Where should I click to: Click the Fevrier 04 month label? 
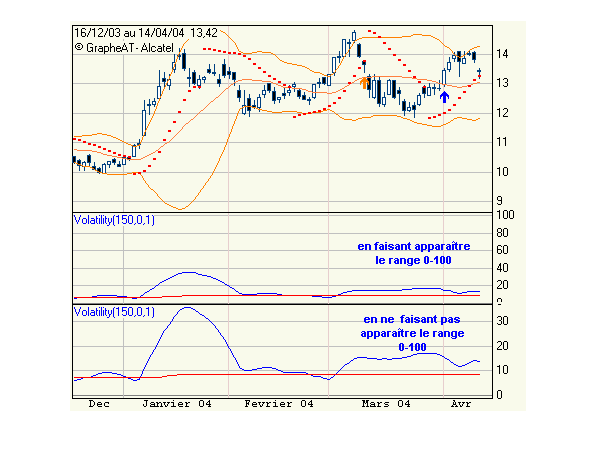(x=279, y=404)
